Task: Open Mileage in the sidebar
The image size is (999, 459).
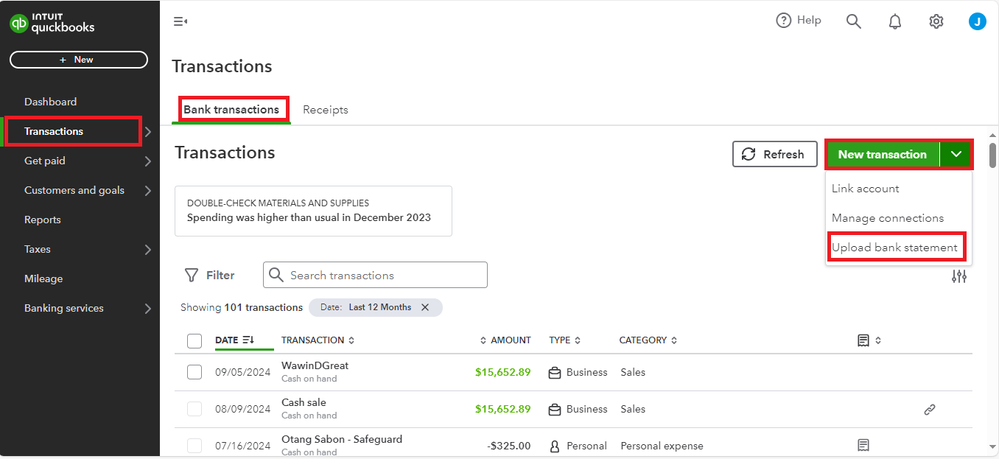Action: point(43,279)
